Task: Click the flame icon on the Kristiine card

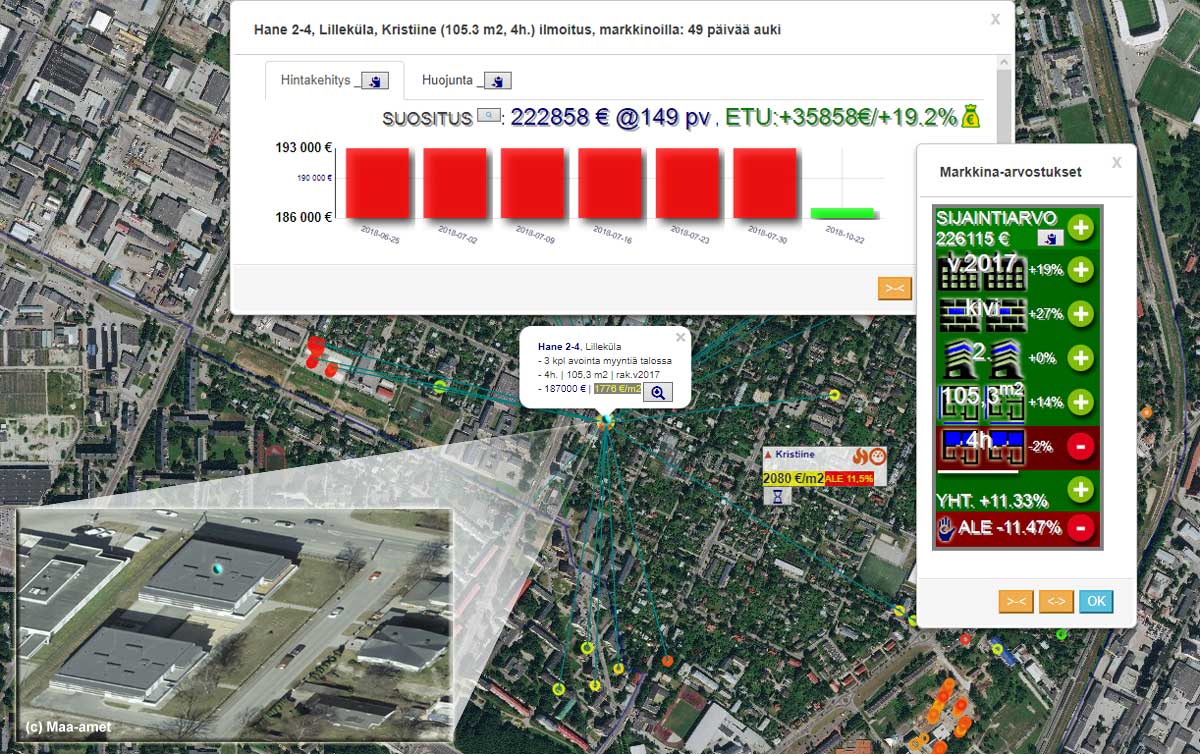Action: coord(859,457)
